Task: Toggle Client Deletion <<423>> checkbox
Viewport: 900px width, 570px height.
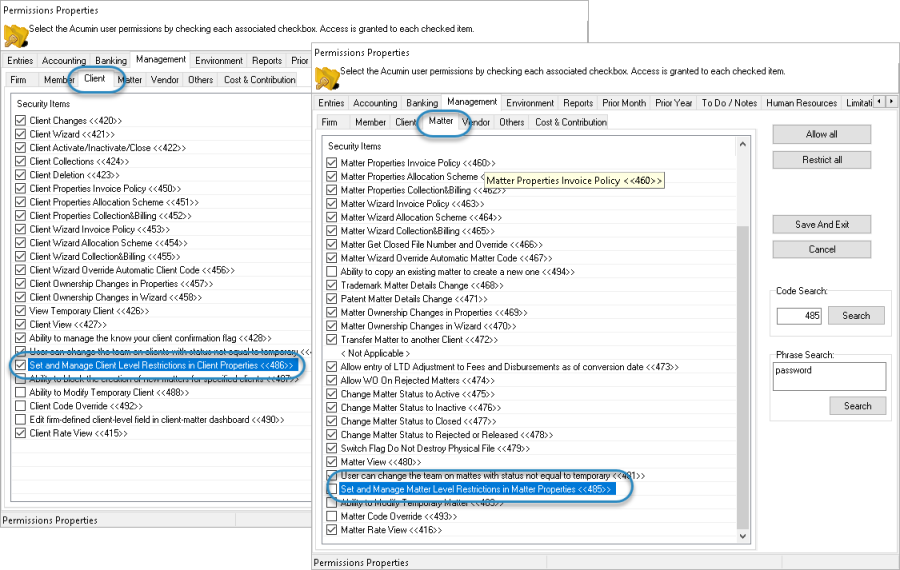Action: [x=20, y=175]
